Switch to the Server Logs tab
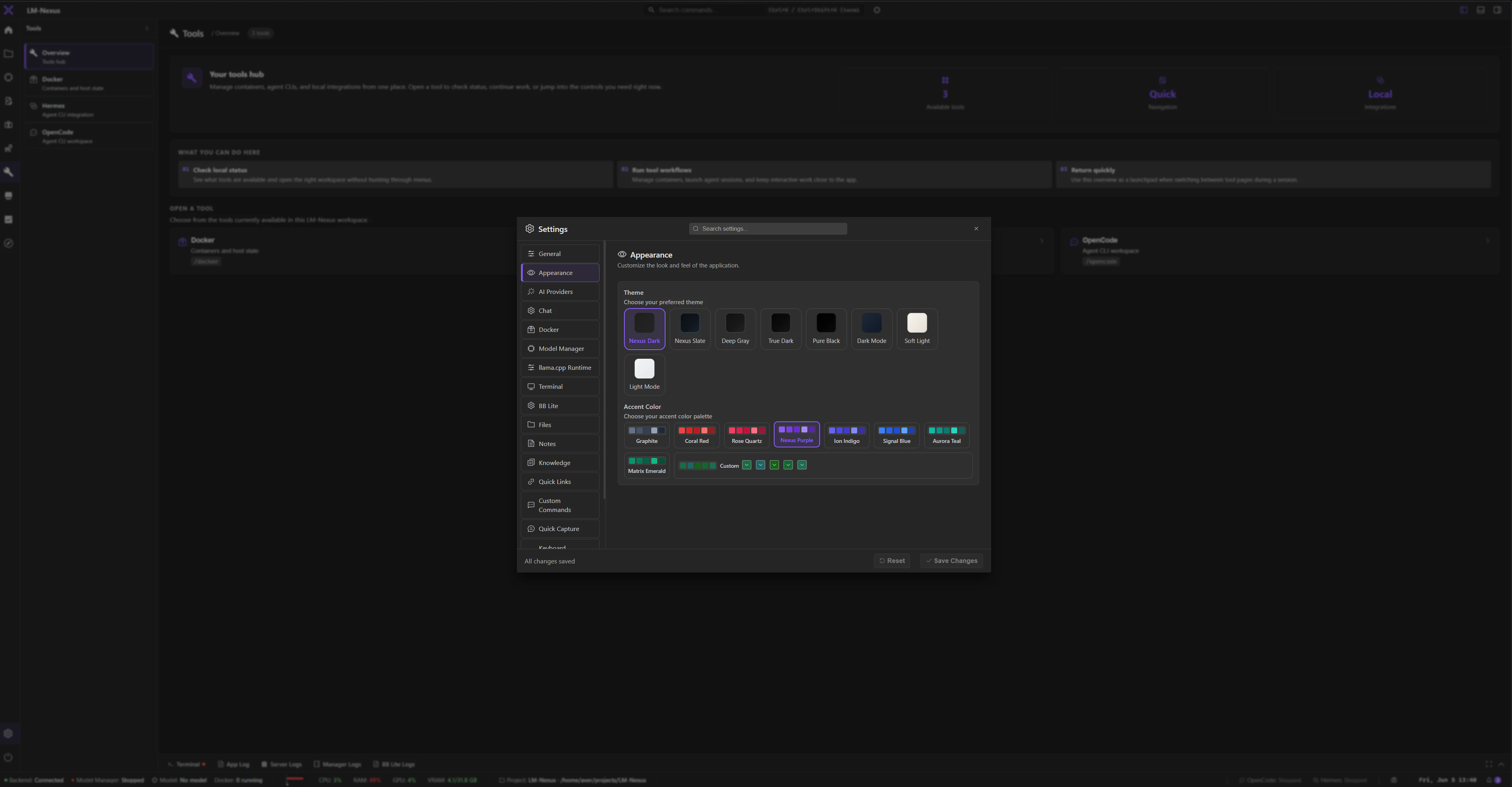Screen dimensions: 1512x787 (x=281, y=765)
